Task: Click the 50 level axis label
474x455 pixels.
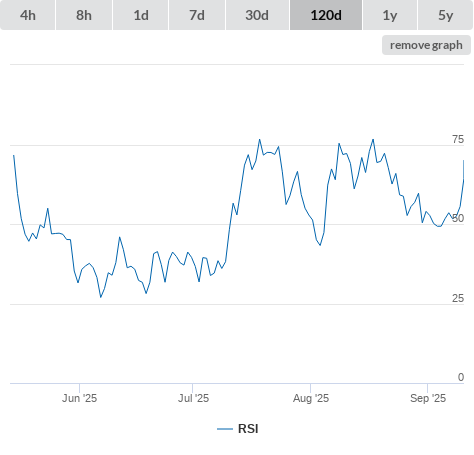Action: 458,218
